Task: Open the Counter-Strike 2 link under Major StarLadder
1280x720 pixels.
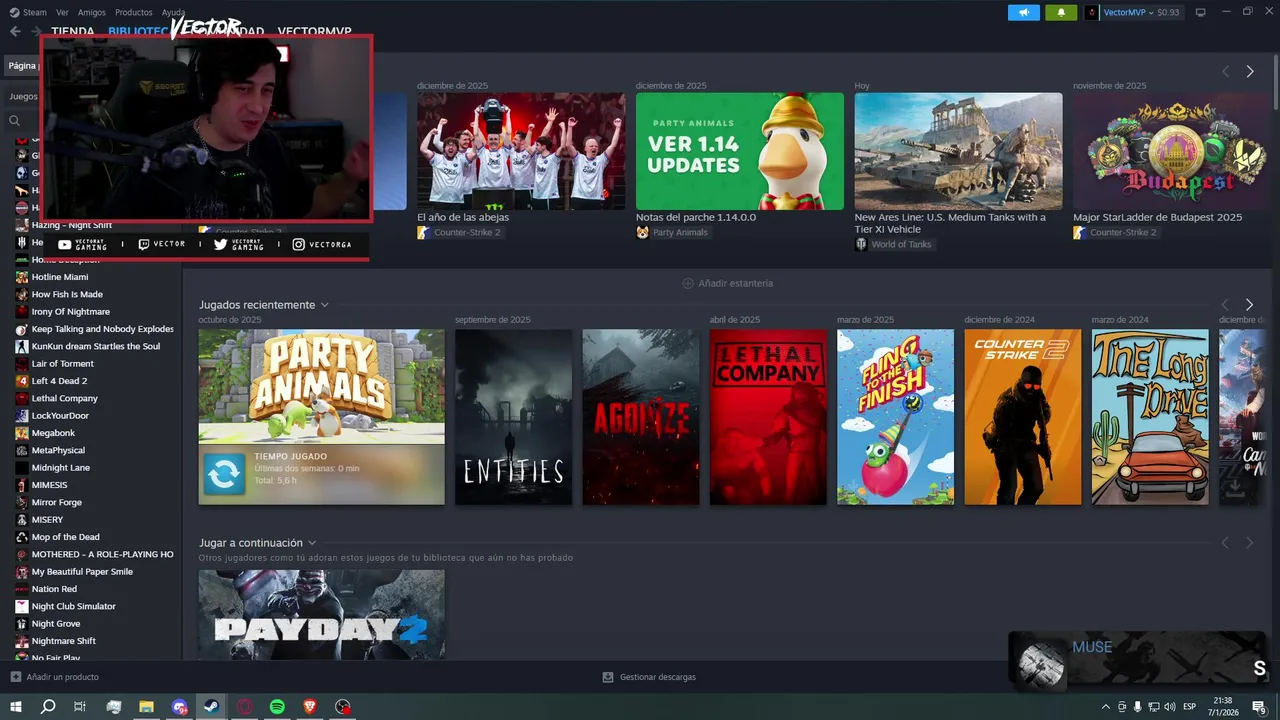Action: click(1115, 232)
